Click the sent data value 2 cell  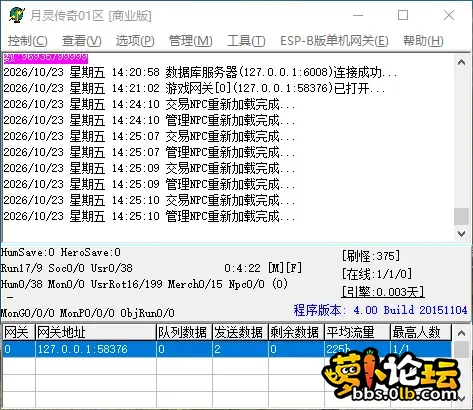tap(240, 349)
